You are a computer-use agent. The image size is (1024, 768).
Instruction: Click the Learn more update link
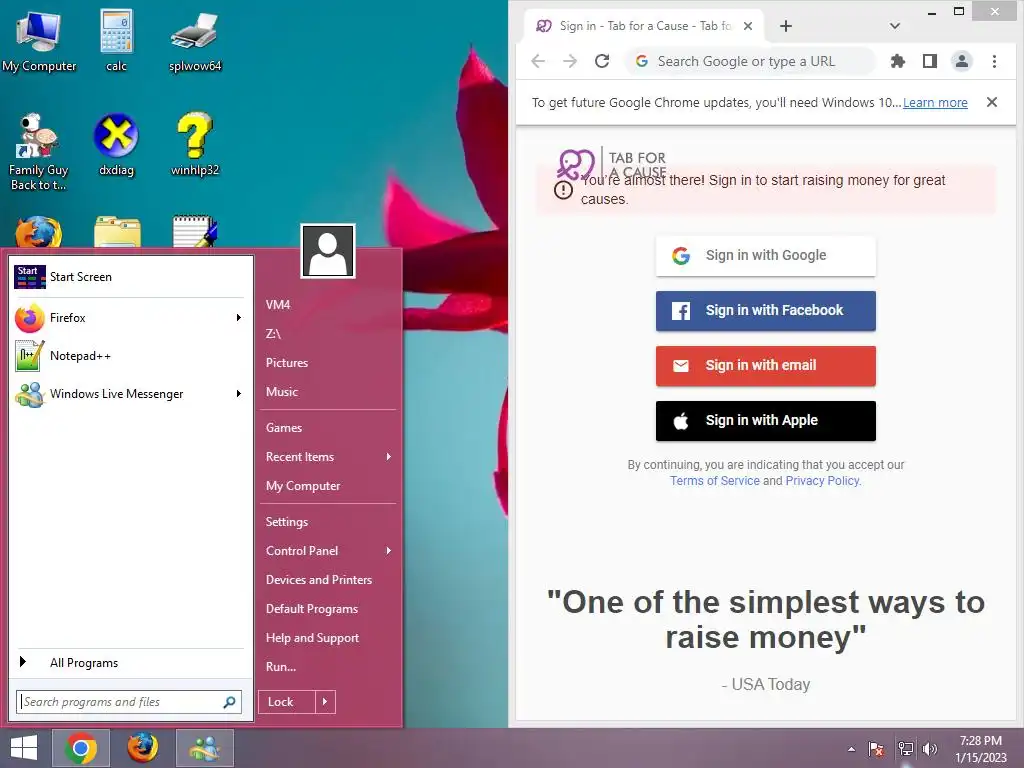tap(935, 103)
